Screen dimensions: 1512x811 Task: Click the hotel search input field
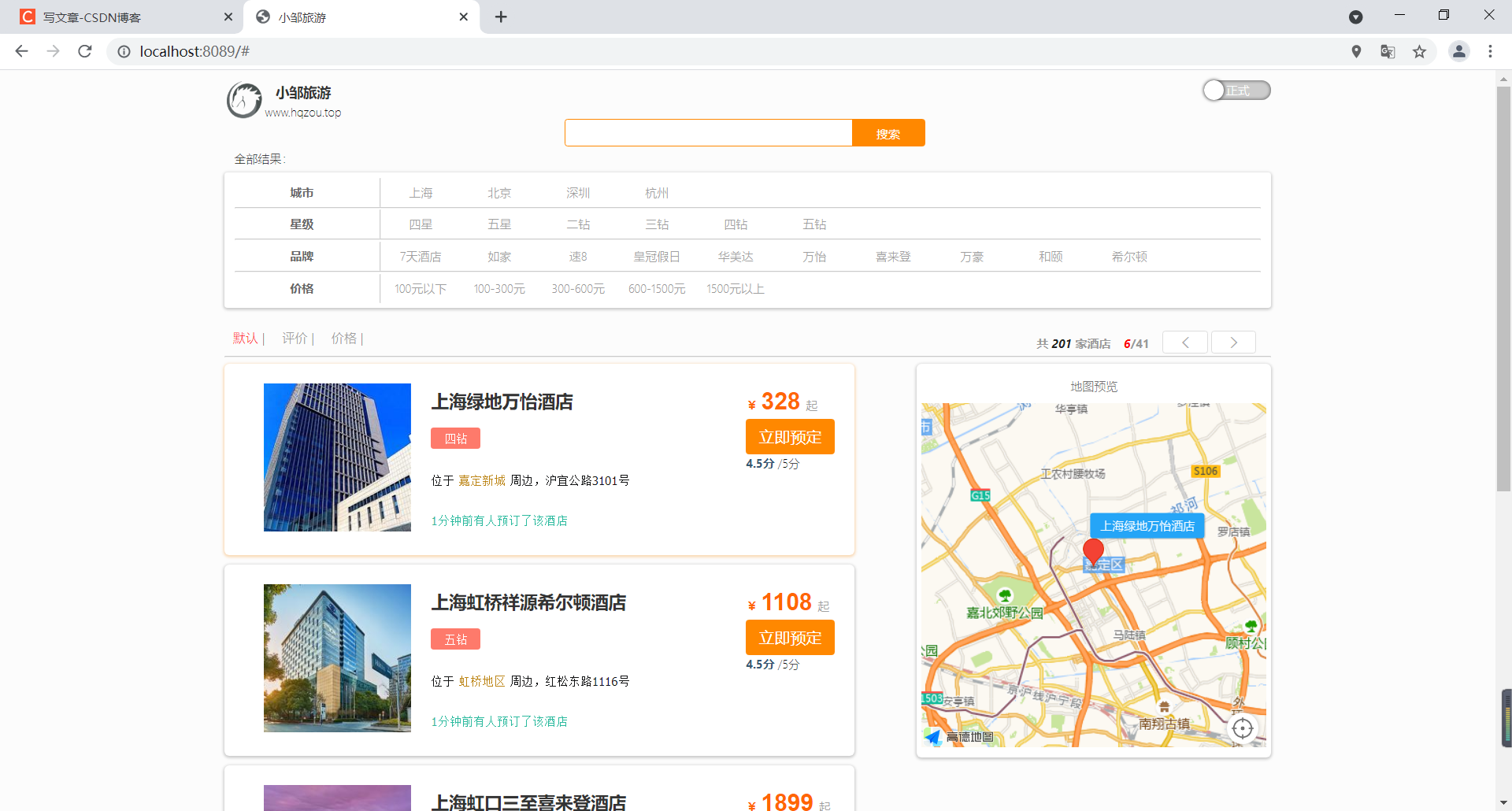tap(709, 133)
